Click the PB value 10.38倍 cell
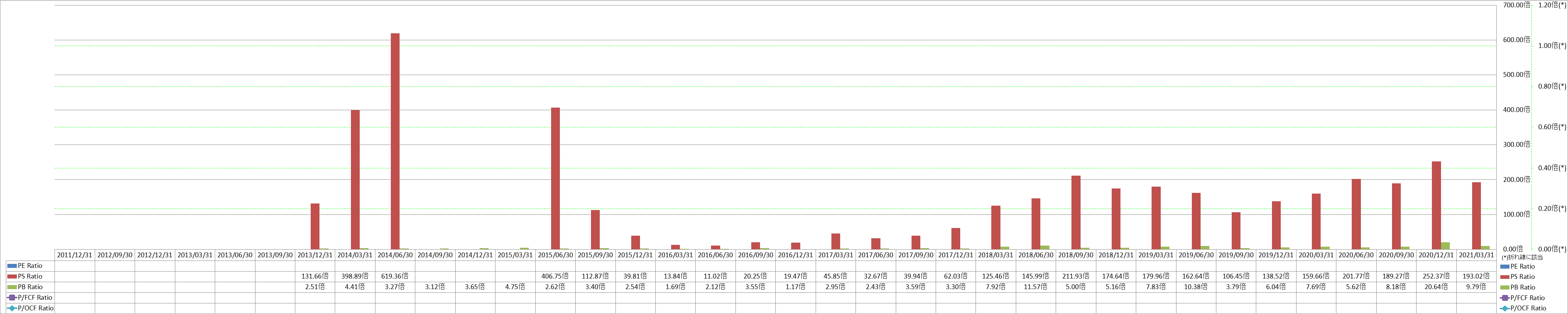1568x314 pixels. pos(1196,287)
